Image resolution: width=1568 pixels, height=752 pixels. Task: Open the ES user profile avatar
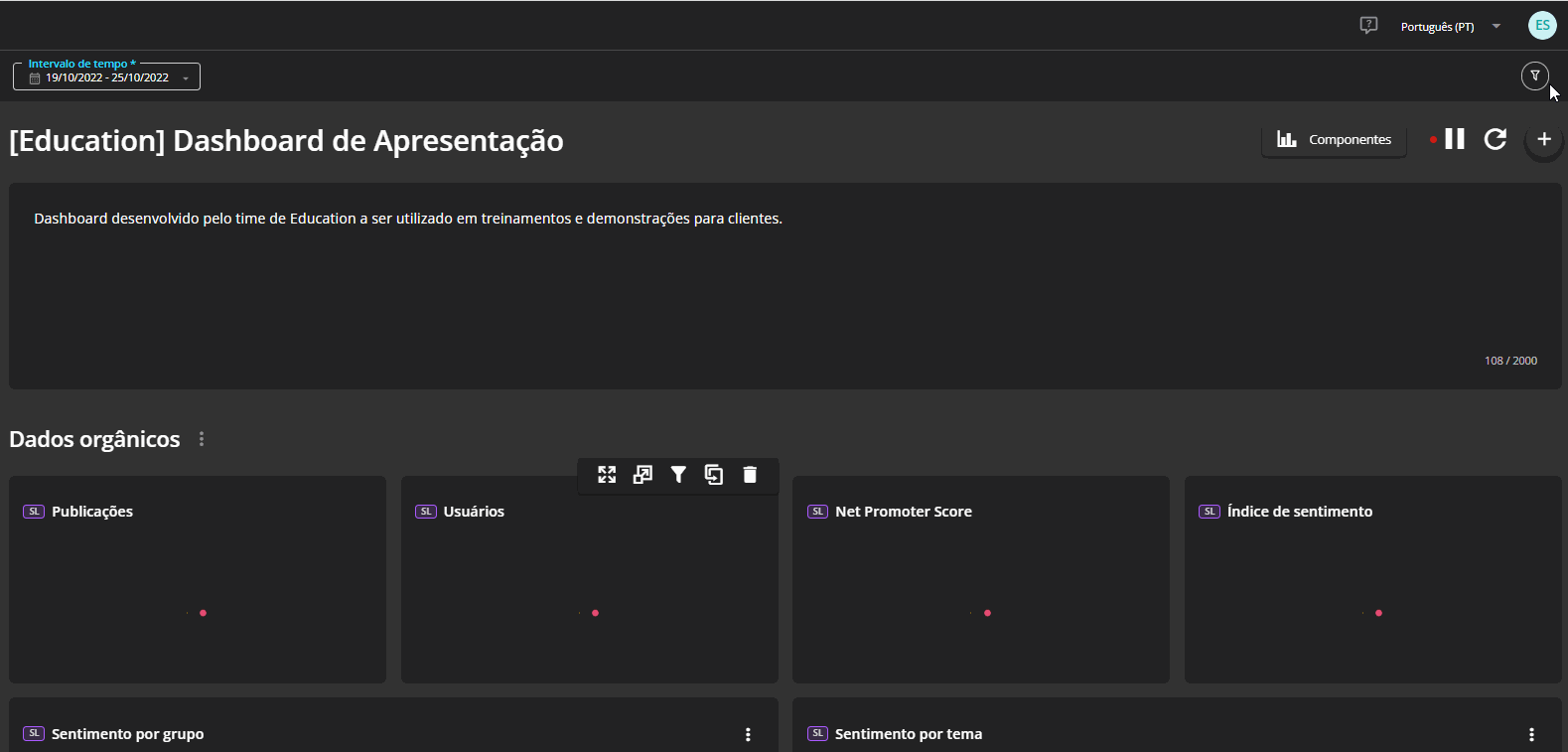(x=1542, y=26)
